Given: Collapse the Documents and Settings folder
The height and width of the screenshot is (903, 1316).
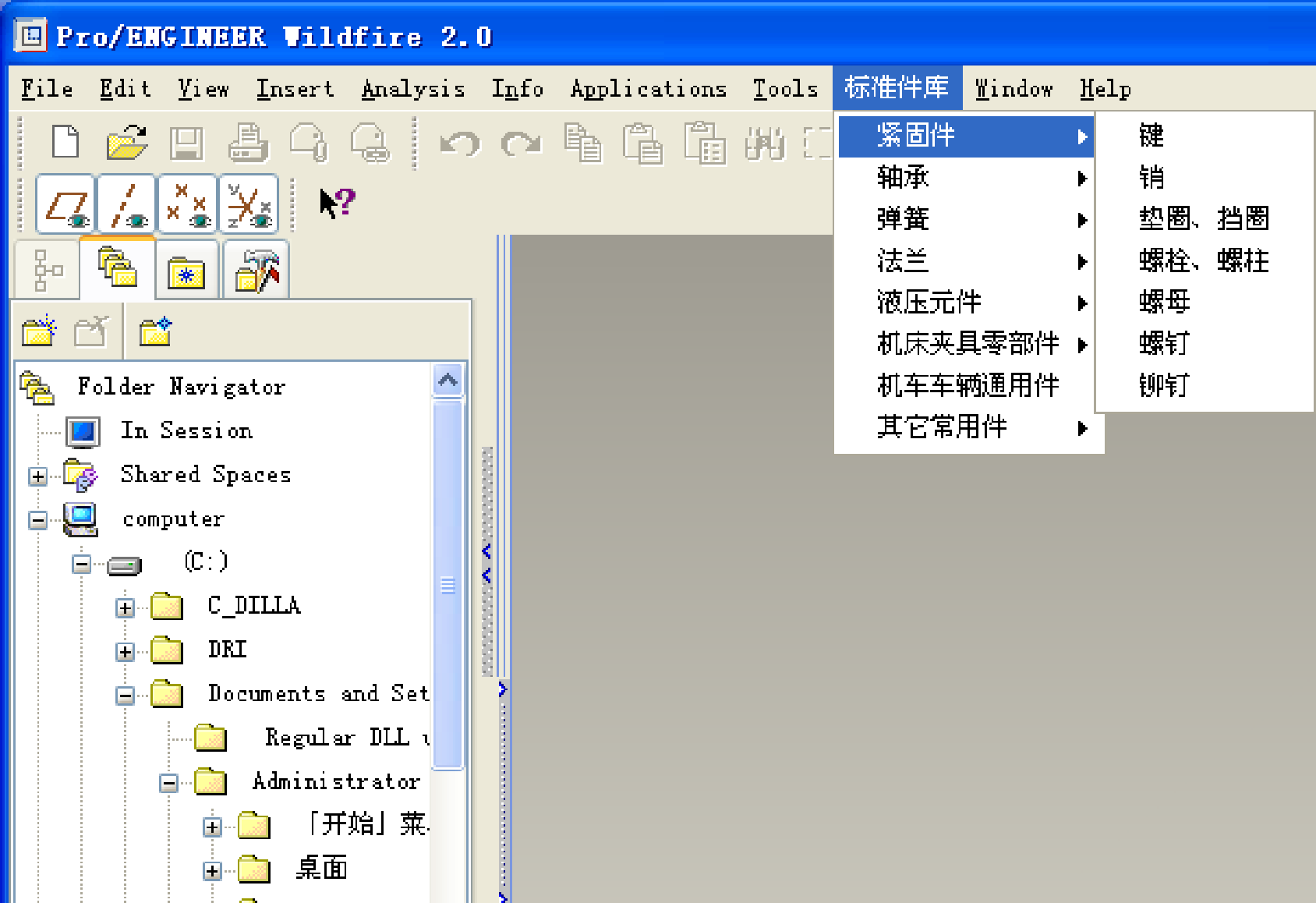Looking at the screenshot, I should (125, 695).
